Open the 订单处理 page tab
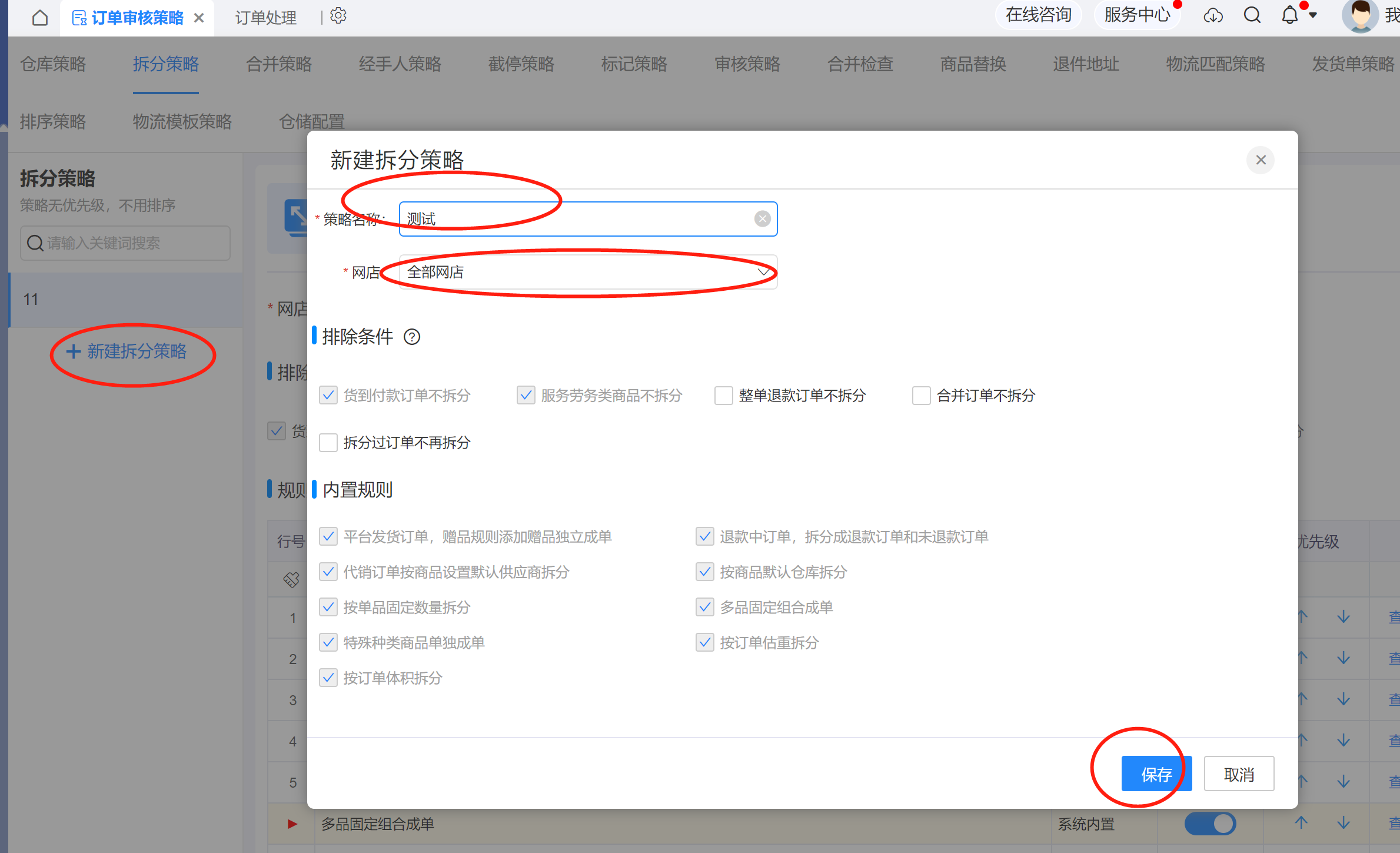 click(266, 18)
